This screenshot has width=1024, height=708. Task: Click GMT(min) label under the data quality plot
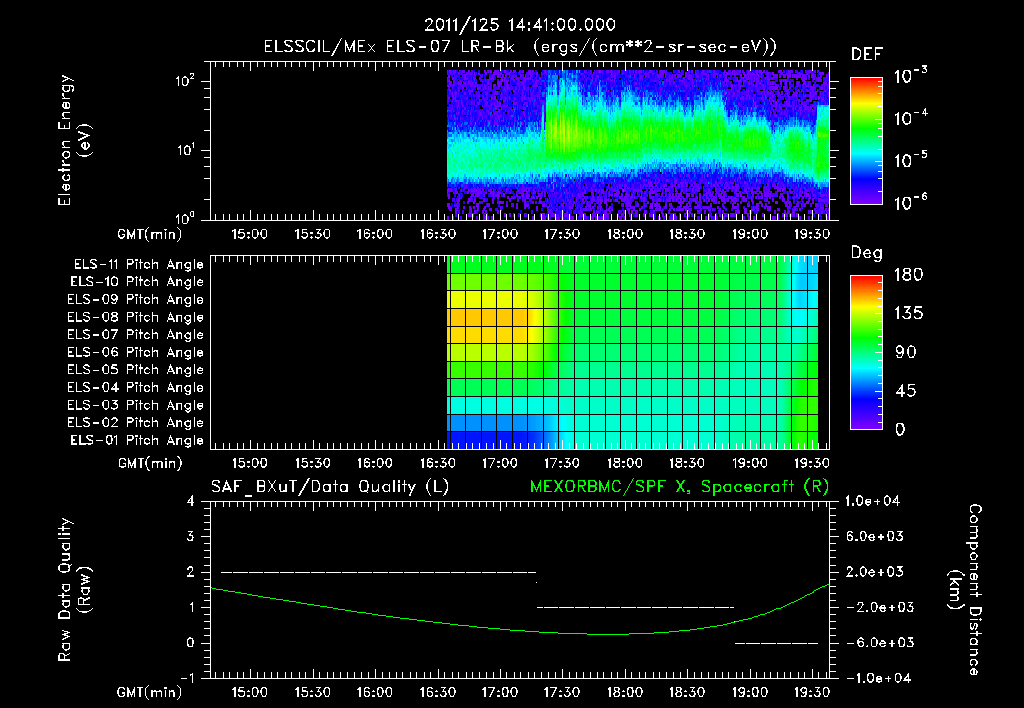pos(150,692)
